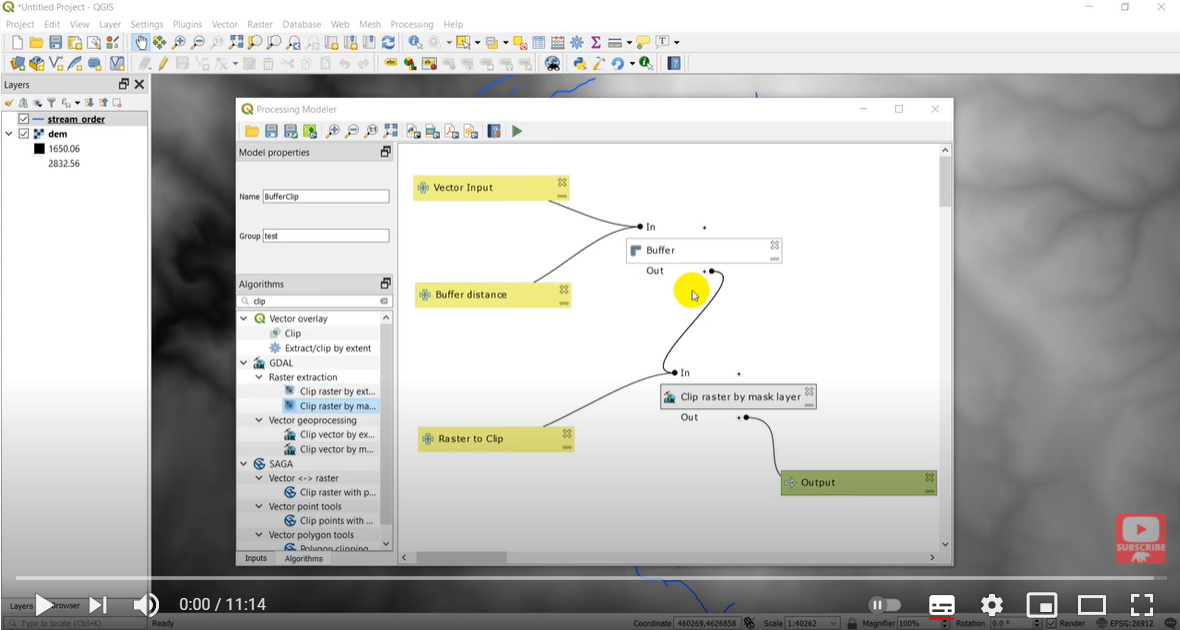Open the Field Calculator icon
This screenshot has width=1180, height=630.
[556, 42]
